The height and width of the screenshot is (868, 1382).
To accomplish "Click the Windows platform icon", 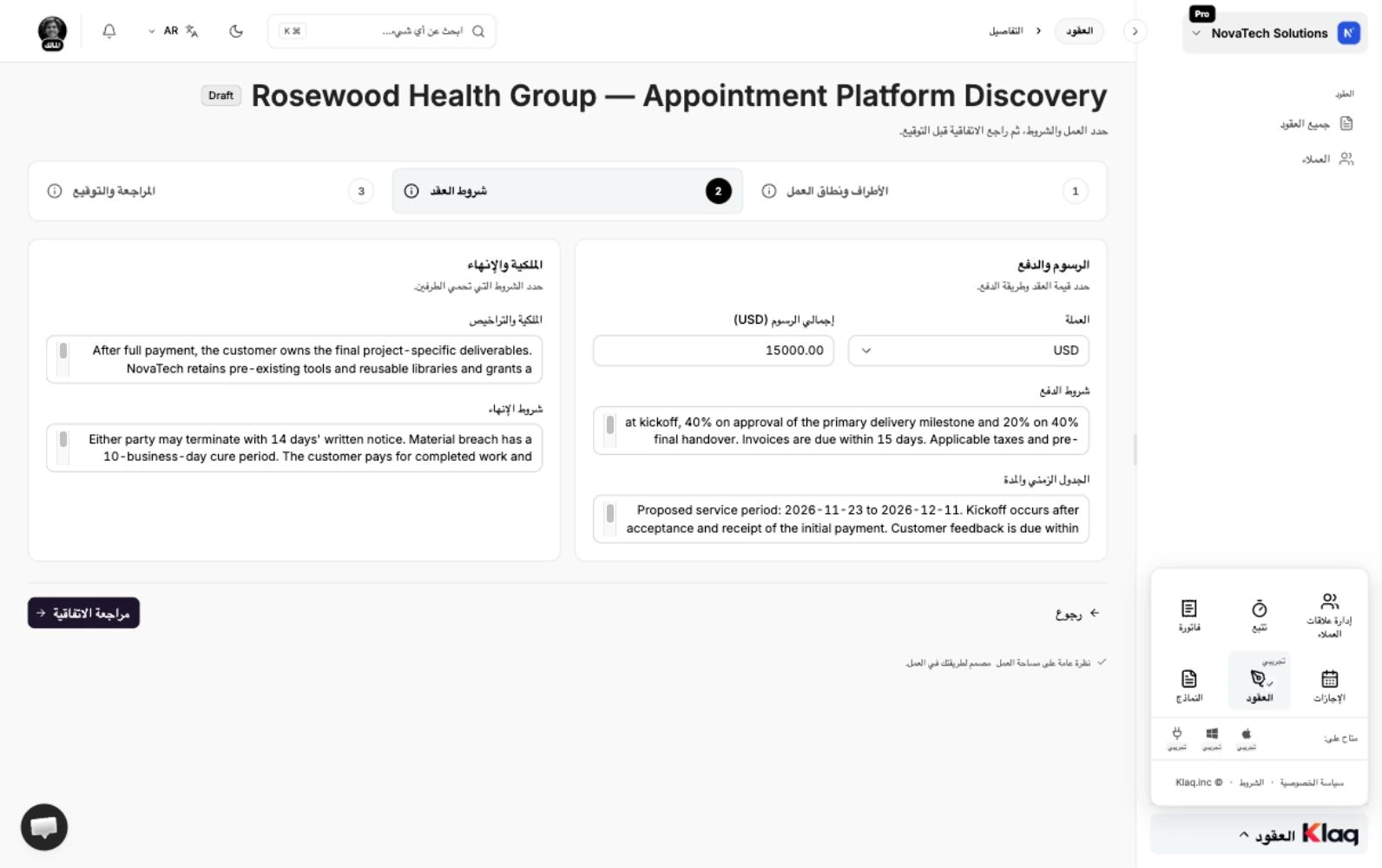I will click(x=1212, y=734).
